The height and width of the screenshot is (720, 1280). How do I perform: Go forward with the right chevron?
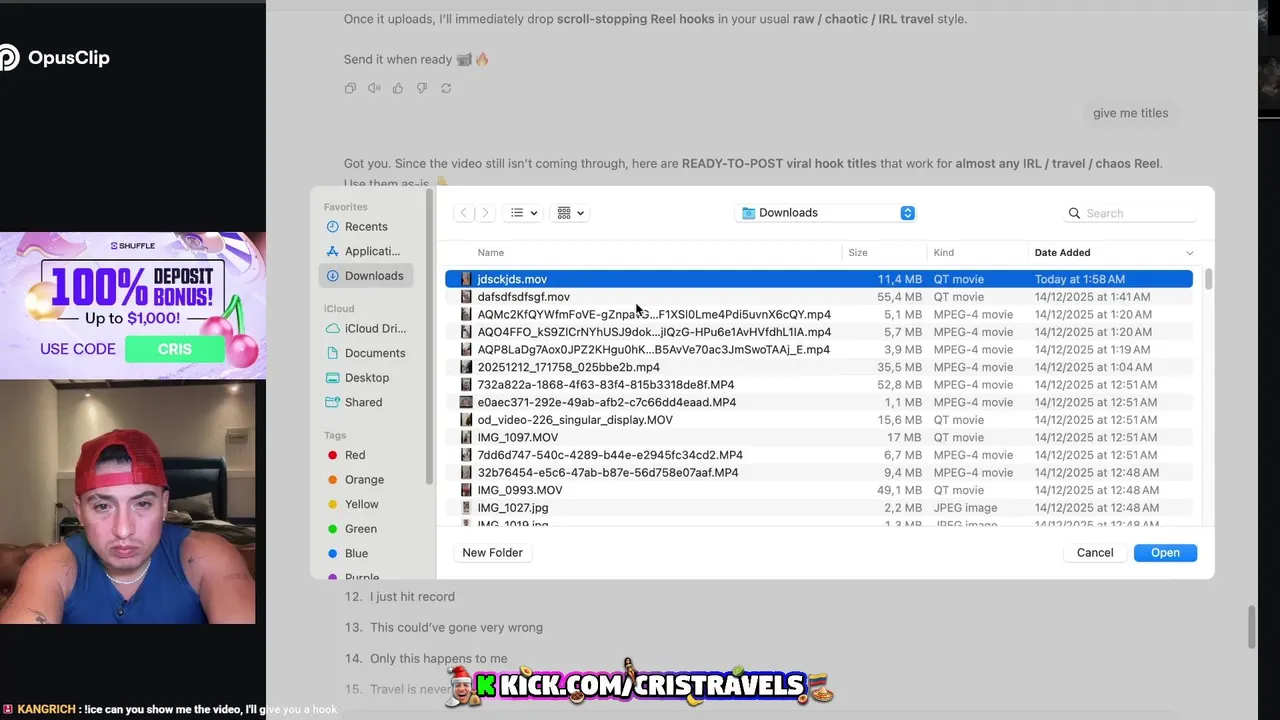click(486, 213)
